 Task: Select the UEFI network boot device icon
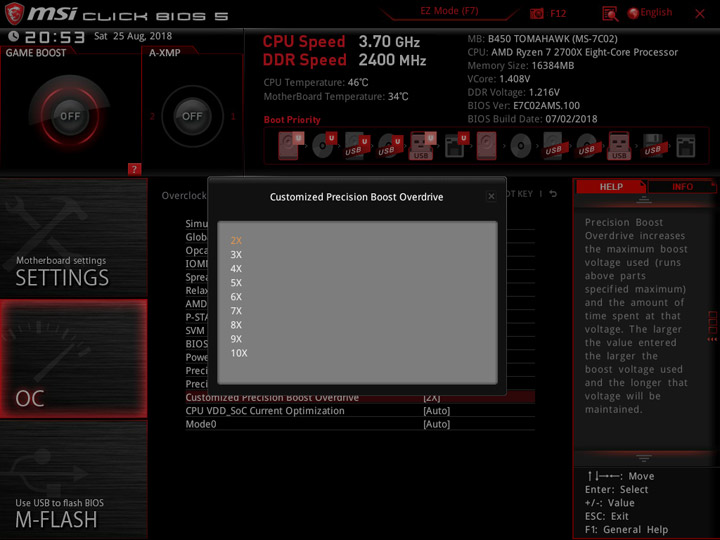[456, 146]
